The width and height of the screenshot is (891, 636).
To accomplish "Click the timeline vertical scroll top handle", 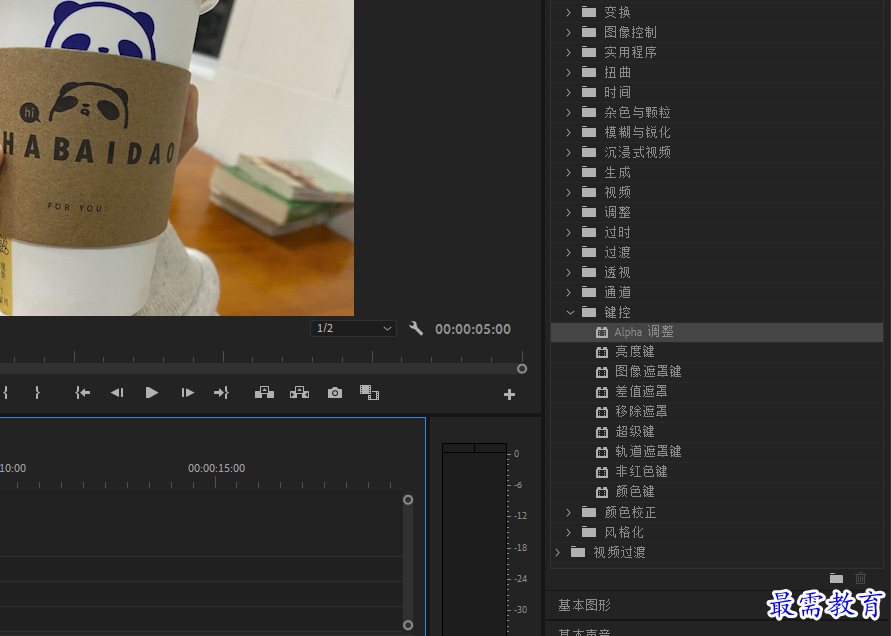I will coord(408,500).
